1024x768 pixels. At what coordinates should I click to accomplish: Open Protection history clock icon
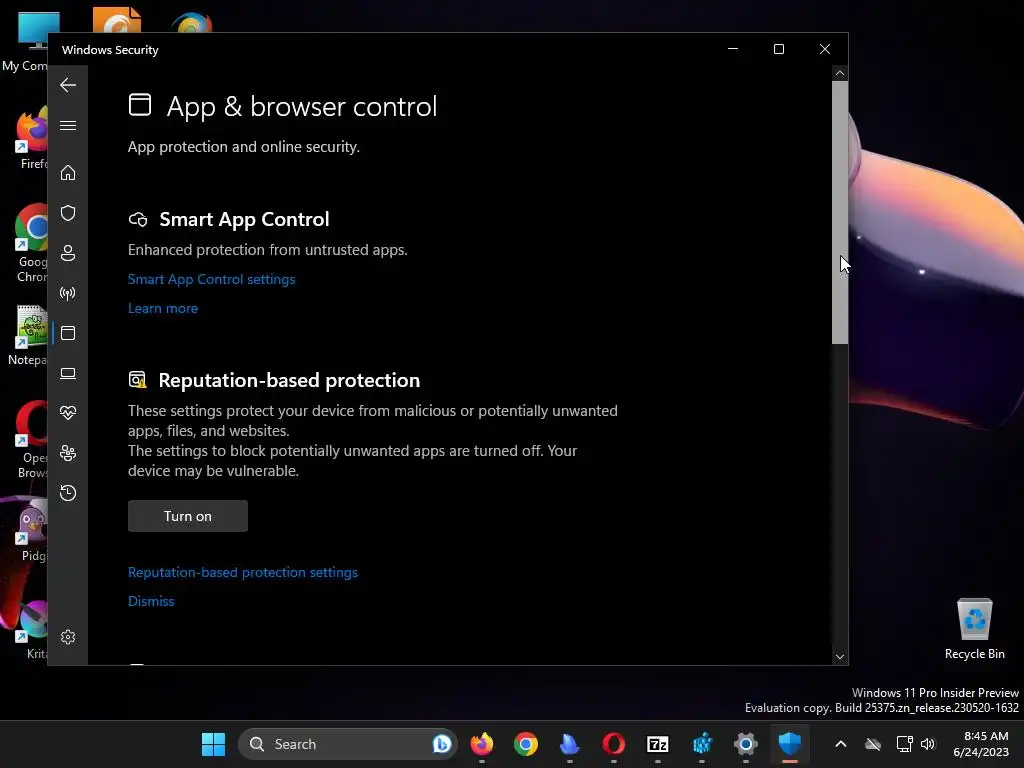[68, 492]
